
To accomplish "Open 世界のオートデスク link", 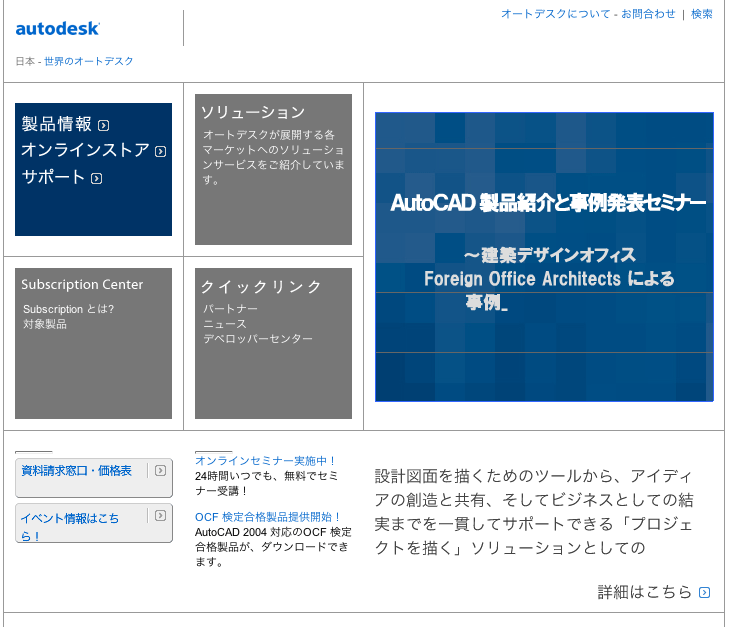I will [x=89, y=61].
